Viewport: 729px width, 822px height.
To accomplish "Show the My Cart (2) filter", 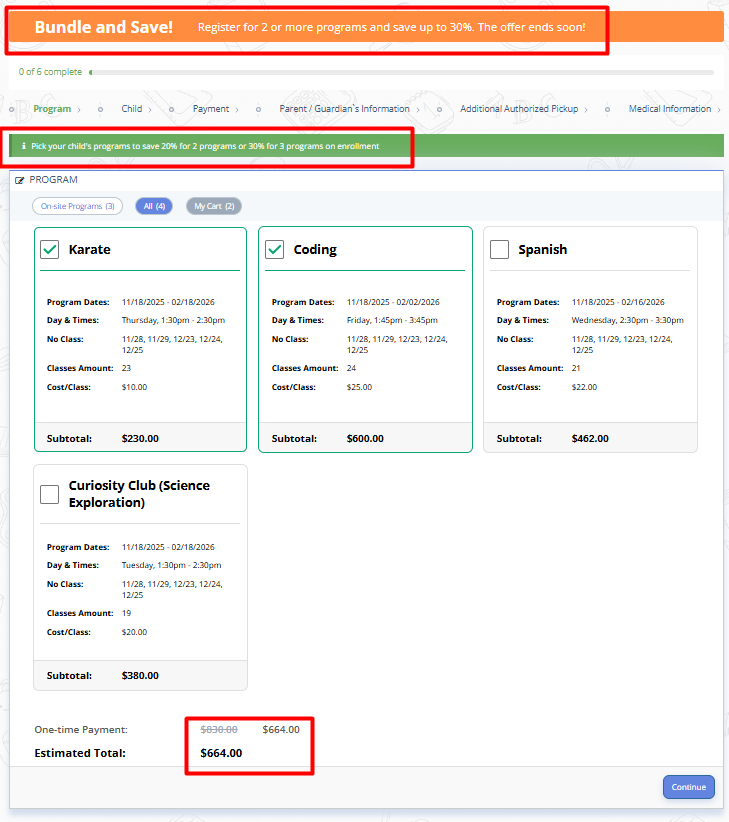I will click(214, 206).
